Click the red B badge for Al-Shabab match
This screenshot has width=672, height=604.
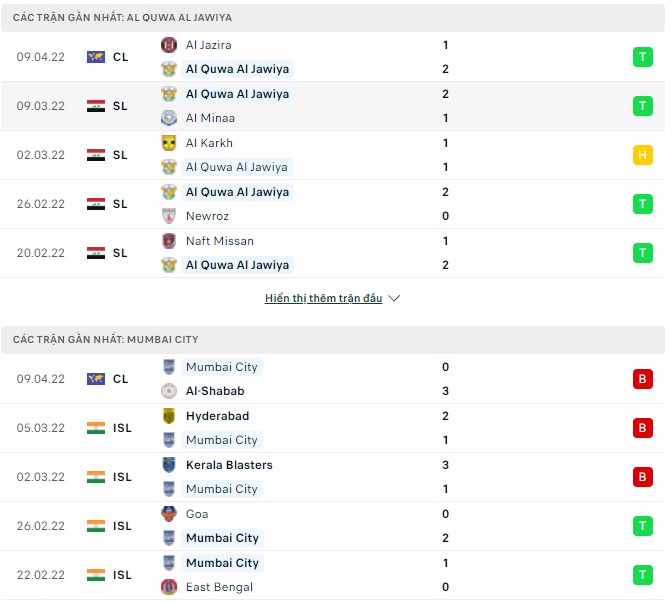[641, 379]
